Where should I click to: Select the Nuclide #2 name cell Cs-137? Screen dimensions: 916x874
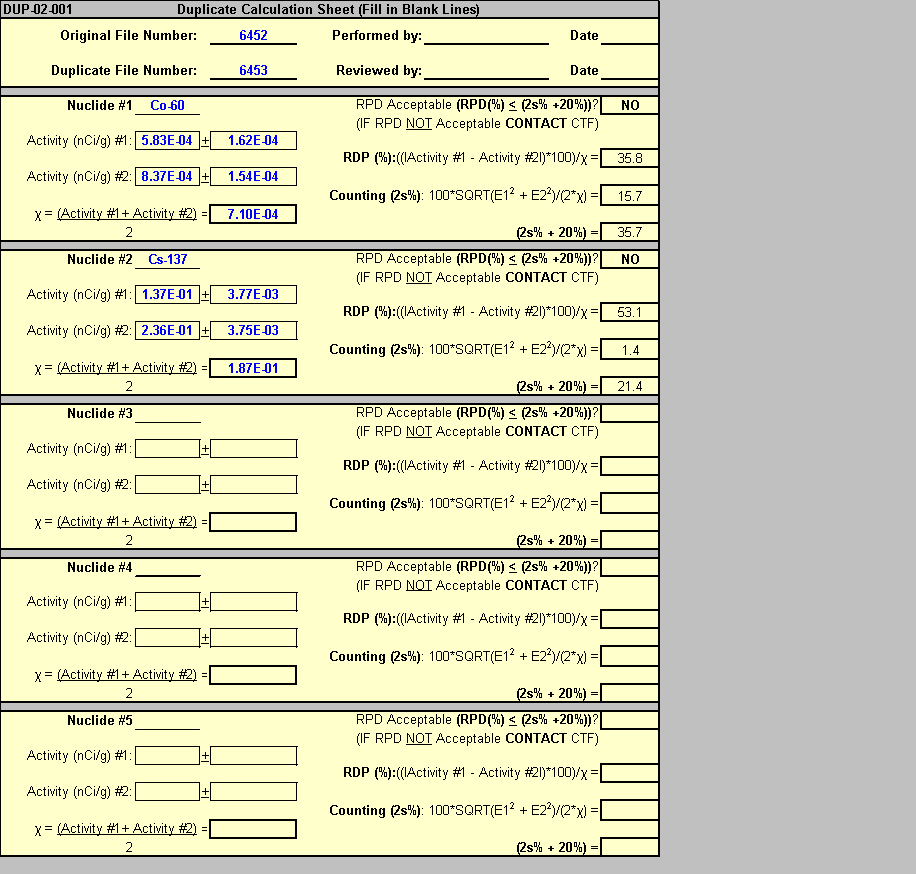pos(168,259)
